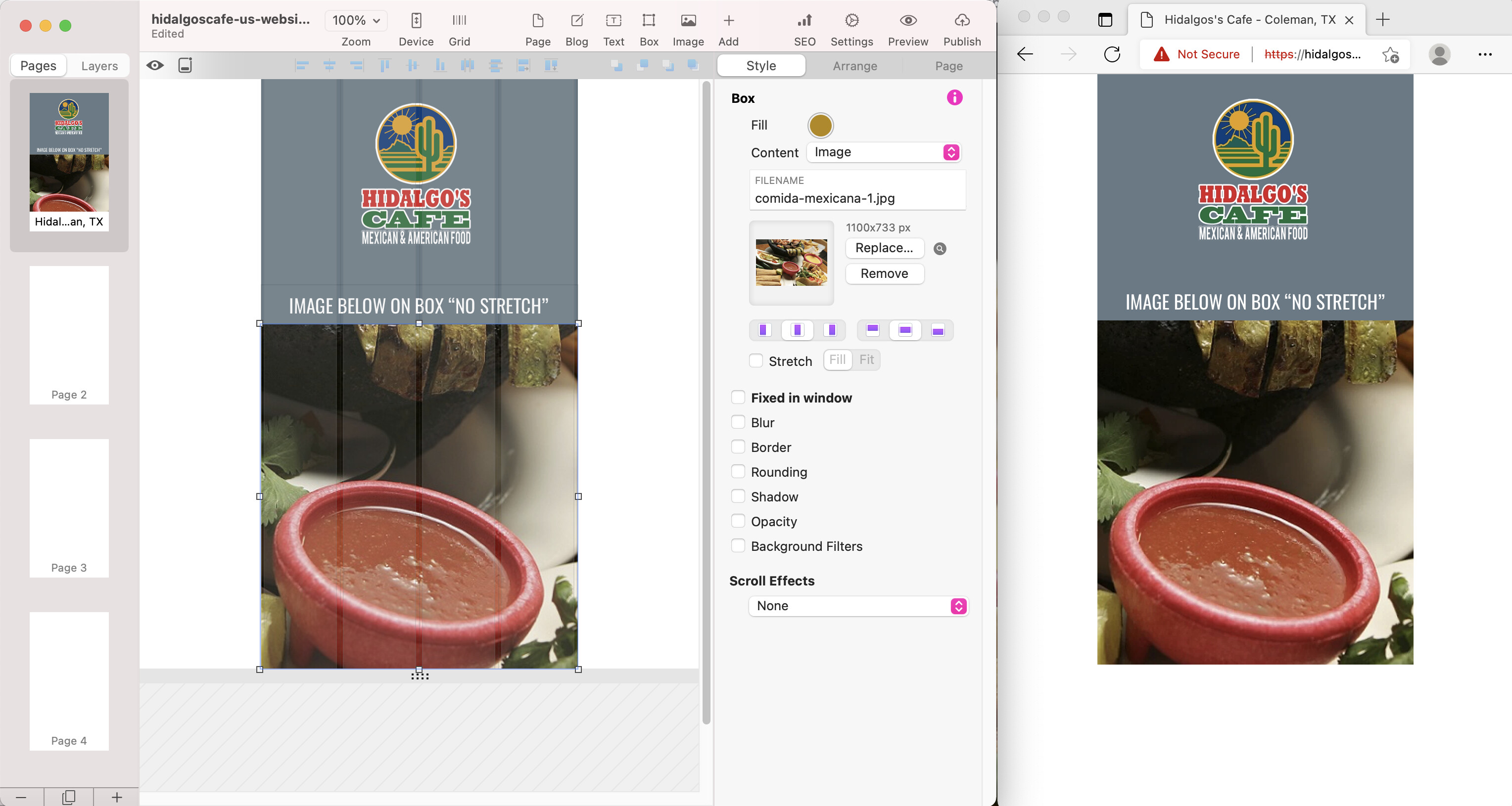
Task: Select the Style inspector tab
Action: pos(760,66)
